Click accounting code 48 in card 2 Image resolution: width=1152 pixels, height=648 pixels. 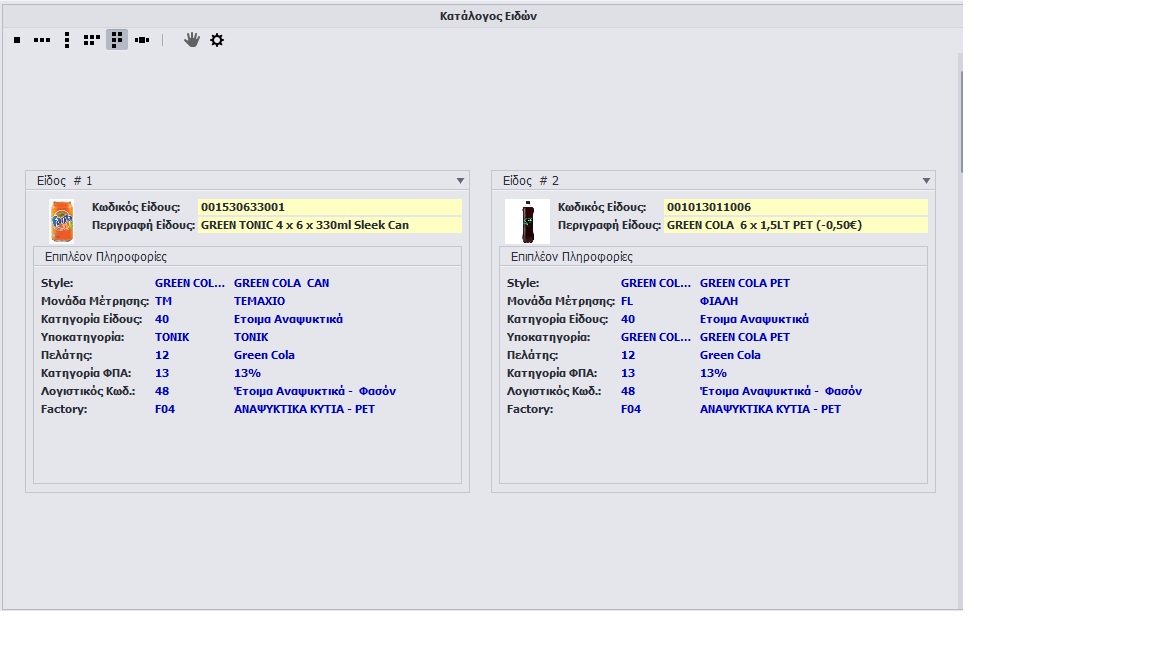point(627,391)
